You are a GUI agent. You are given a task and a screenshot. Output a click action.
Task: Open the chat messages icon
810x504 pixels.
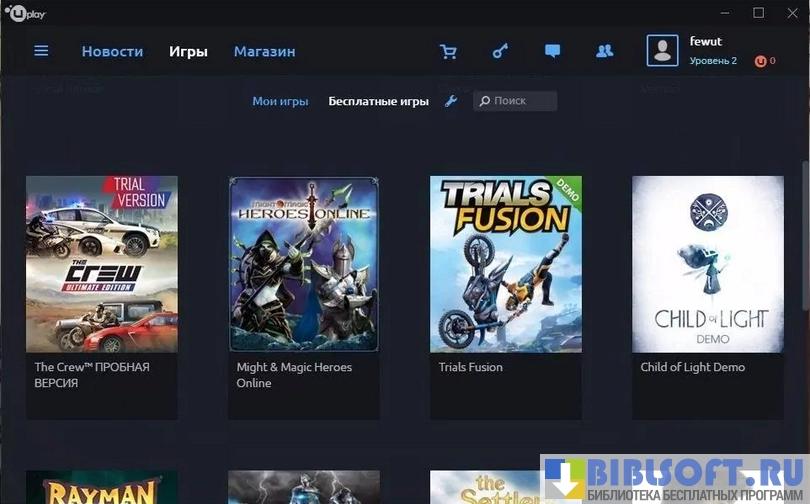tap(552, 51)
